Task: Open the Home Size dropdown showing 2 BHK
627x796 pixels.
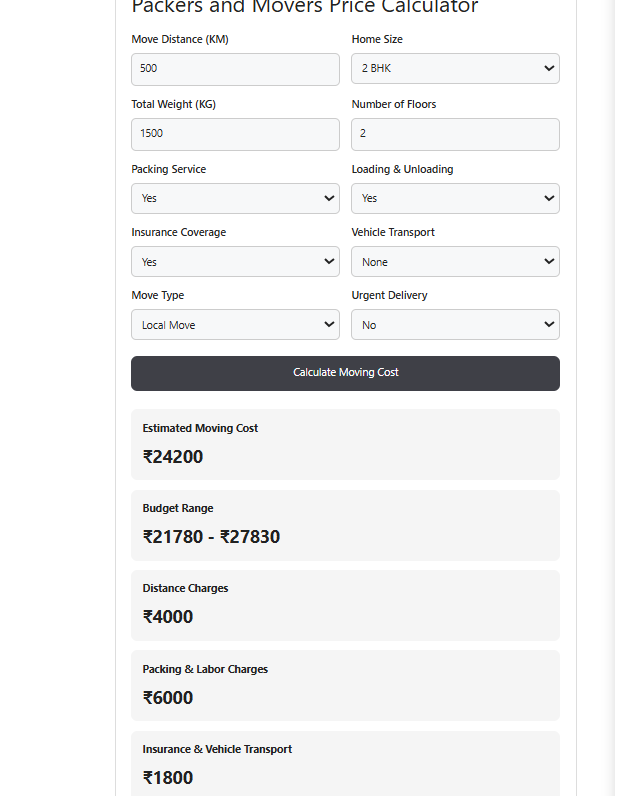Action: point(455,69)
